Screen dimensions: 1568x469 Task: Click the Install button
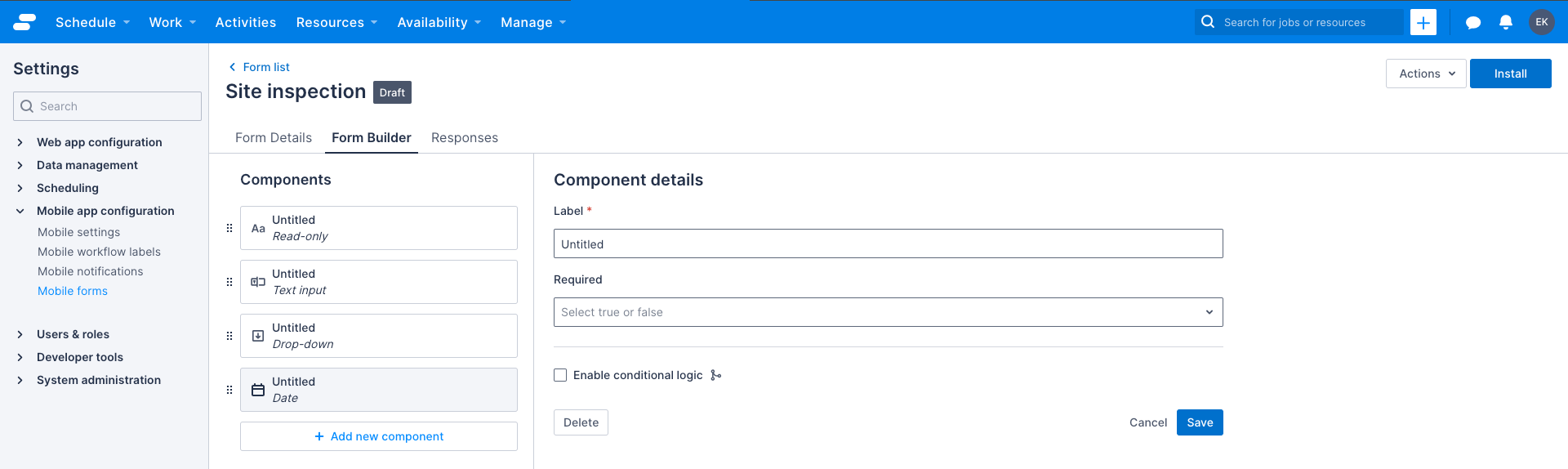1510,74
